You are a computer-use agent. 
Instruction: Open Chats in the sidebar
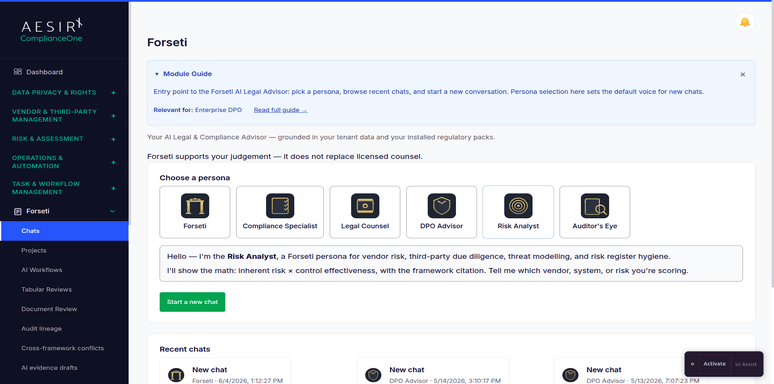click(x=64, y=231)
